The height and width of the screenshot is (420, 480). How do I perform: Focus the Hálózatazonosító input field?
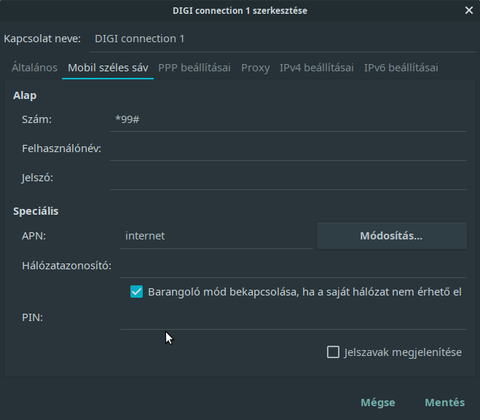(x=293, y=266)
